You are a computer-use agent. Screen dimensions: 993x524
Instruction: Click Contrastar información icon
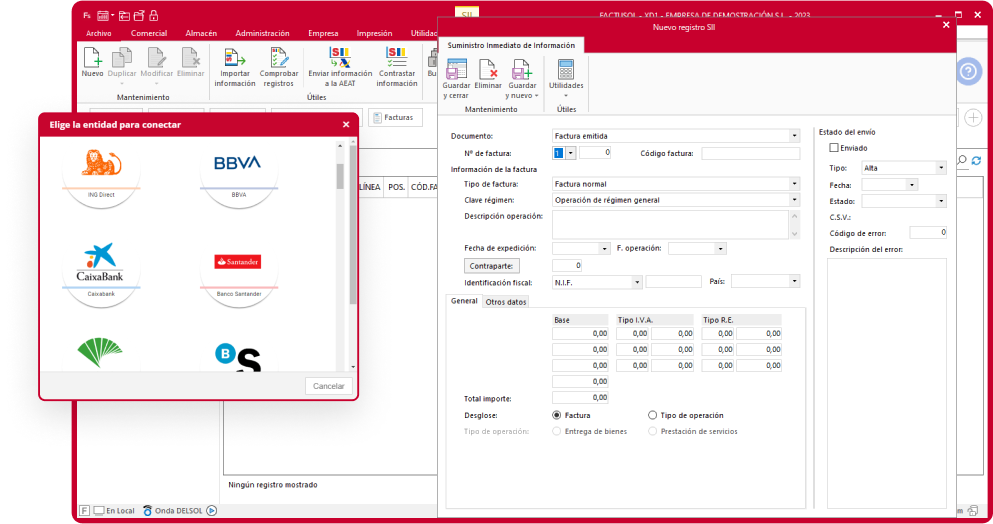point(397,58)
